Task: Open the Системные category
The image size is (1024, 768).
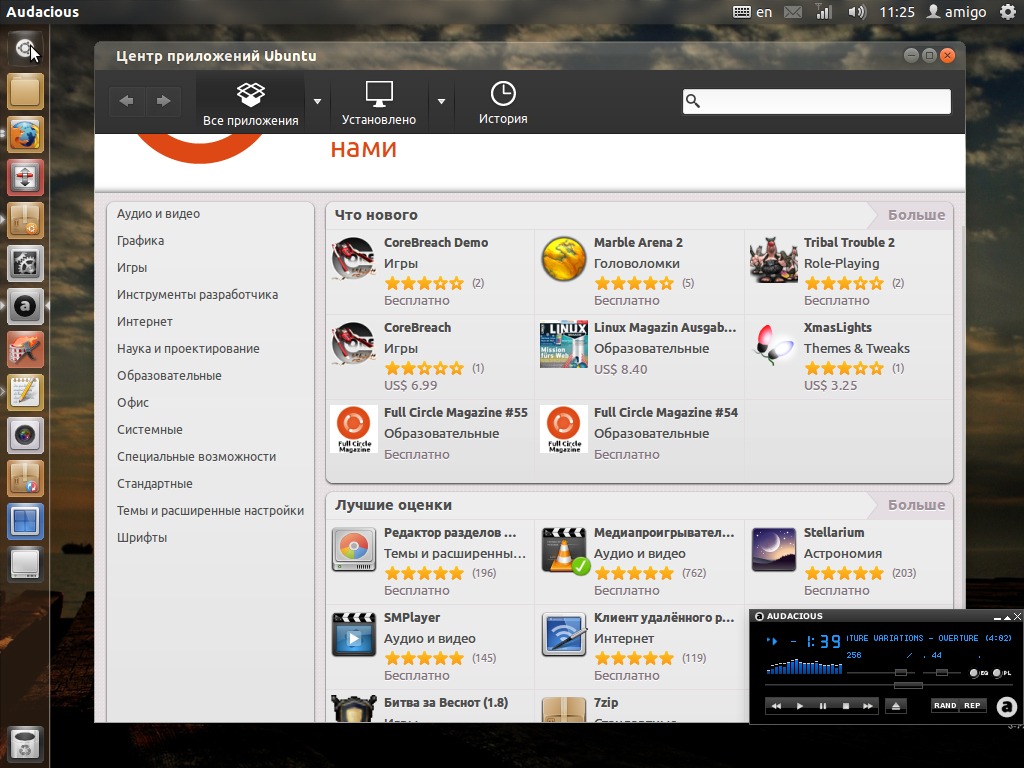Action: click(150, 430)
